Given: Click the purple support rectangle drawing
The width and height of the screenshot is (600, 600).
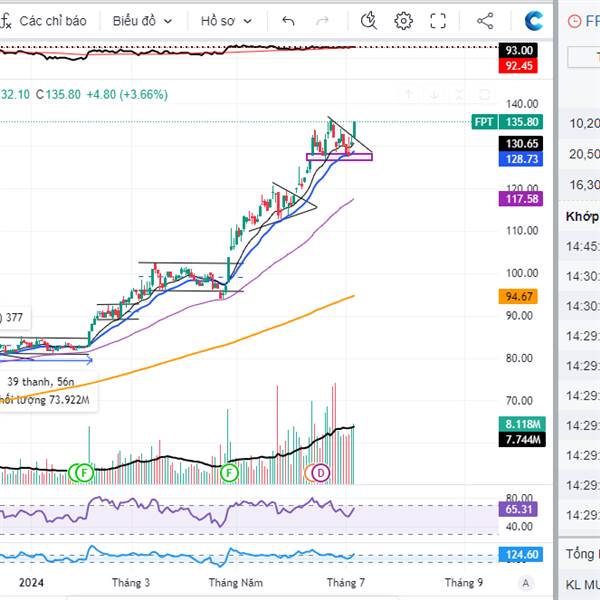Looking at the screenshot, I should (339, 157).
